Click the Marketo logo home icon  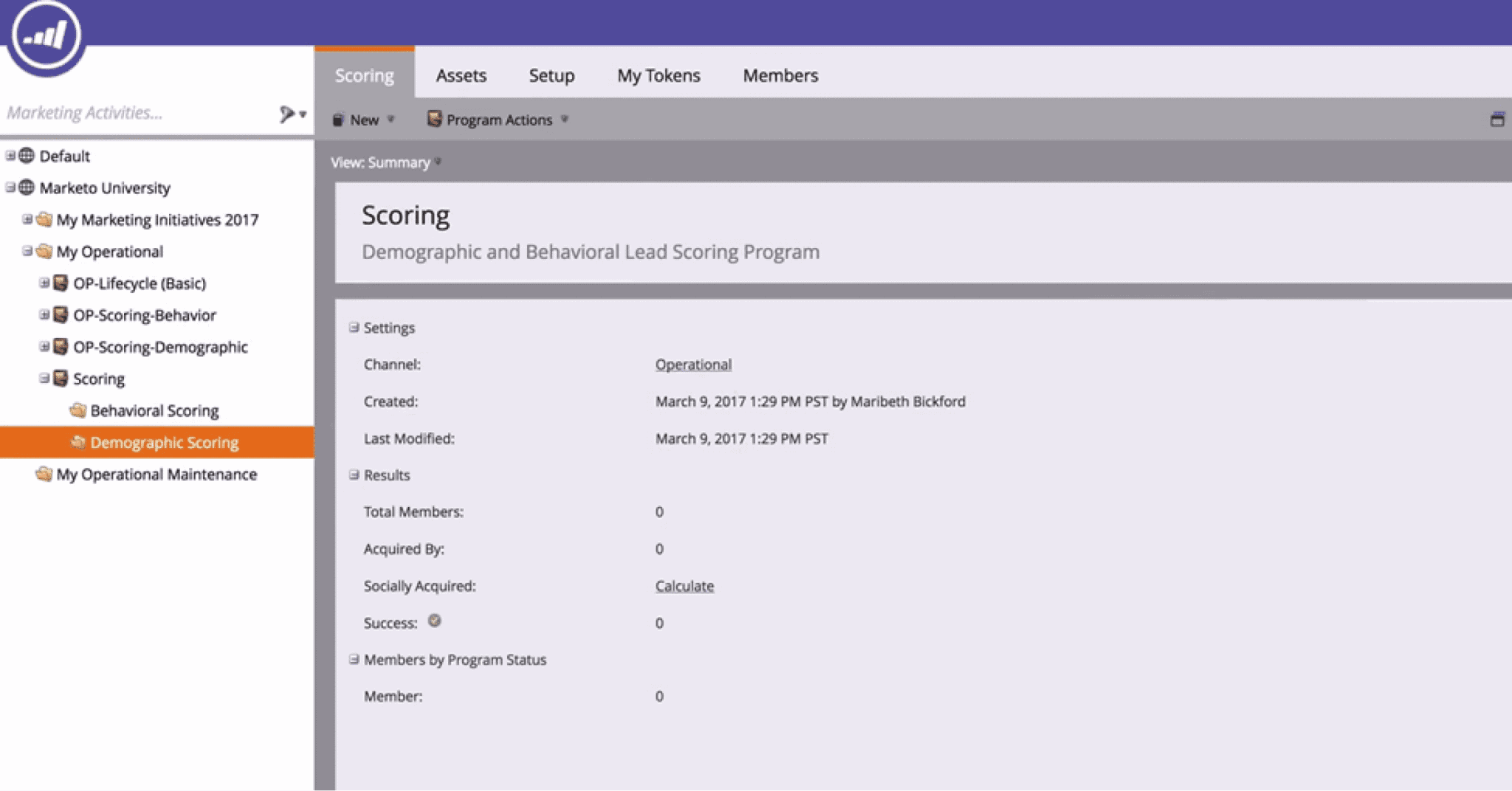pyautogui.click(x=46, y=35)
